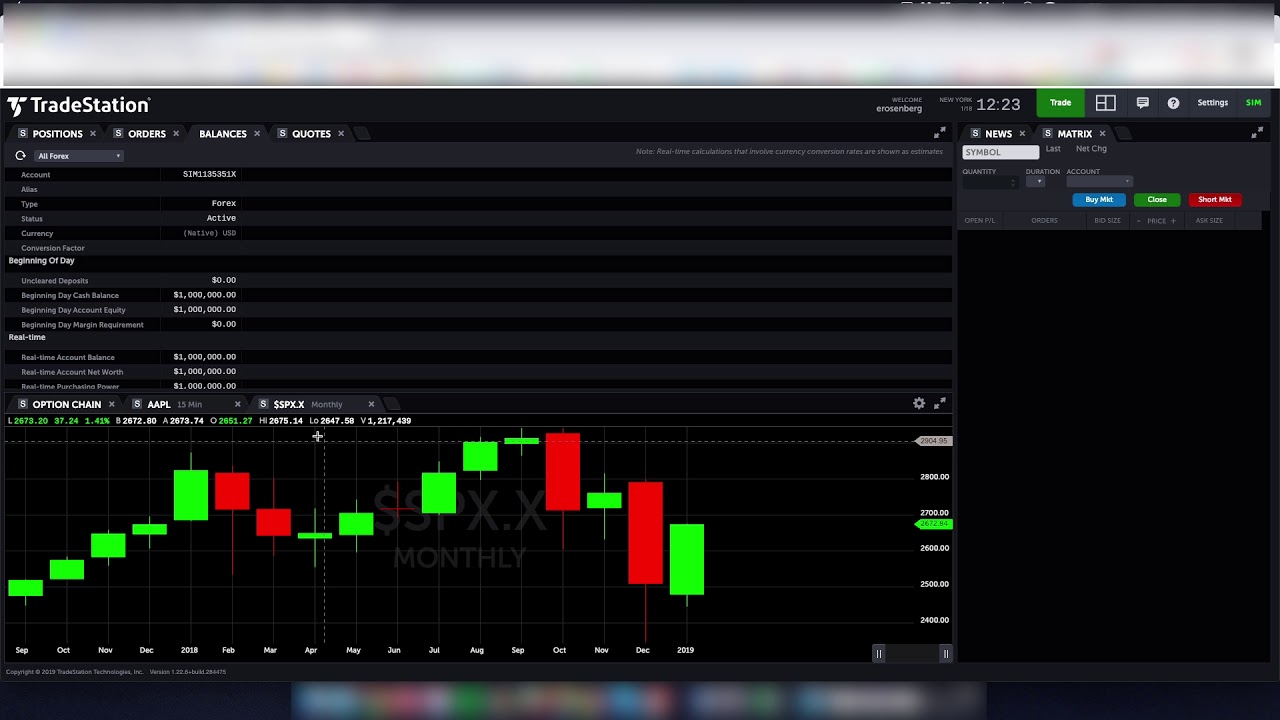This screenshot has height=720, width=1280.
Task: Switch to the Quotes tab
Action: pos(311,133)
